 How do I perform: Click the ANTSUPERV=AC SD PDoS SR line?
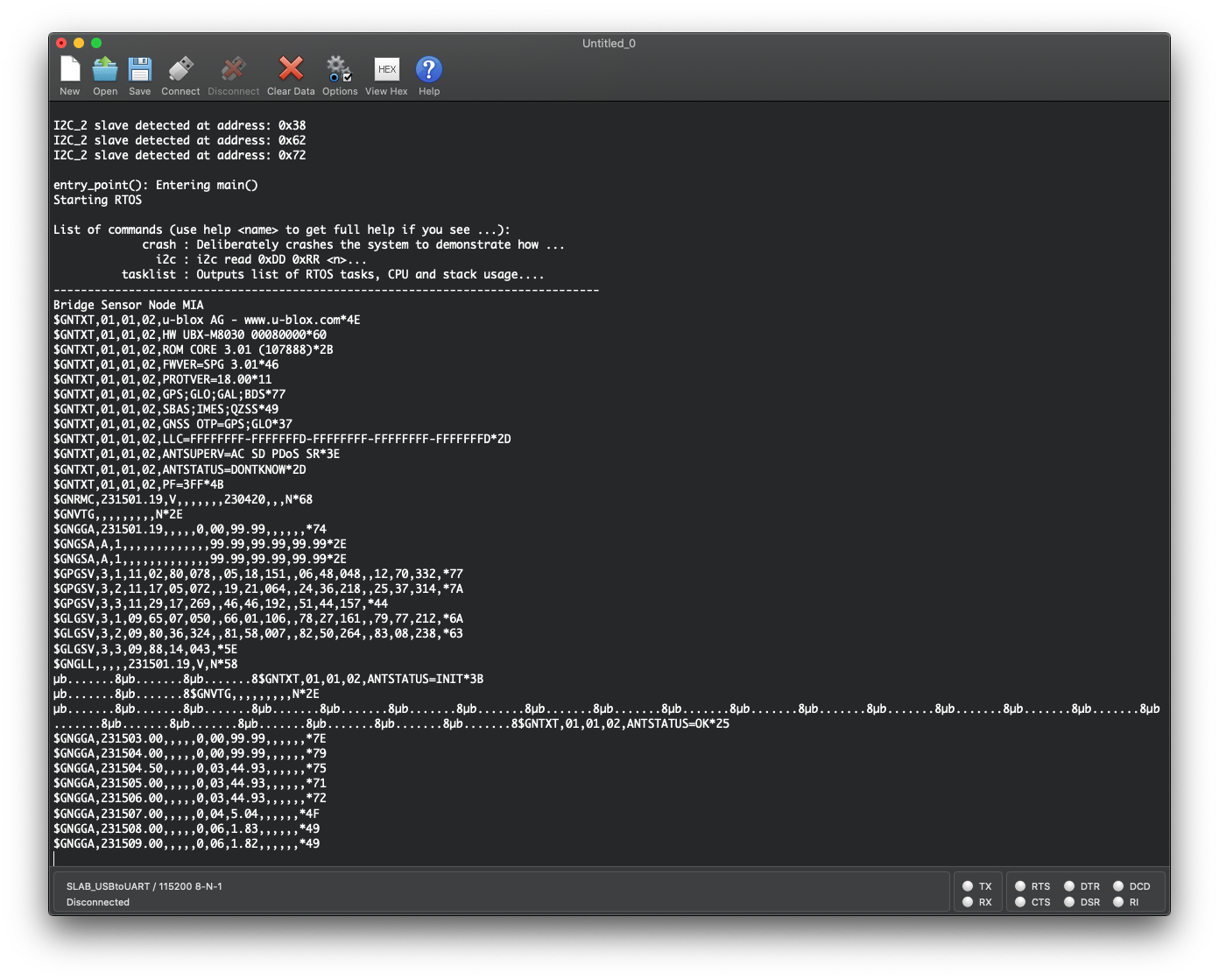(197, 454)
